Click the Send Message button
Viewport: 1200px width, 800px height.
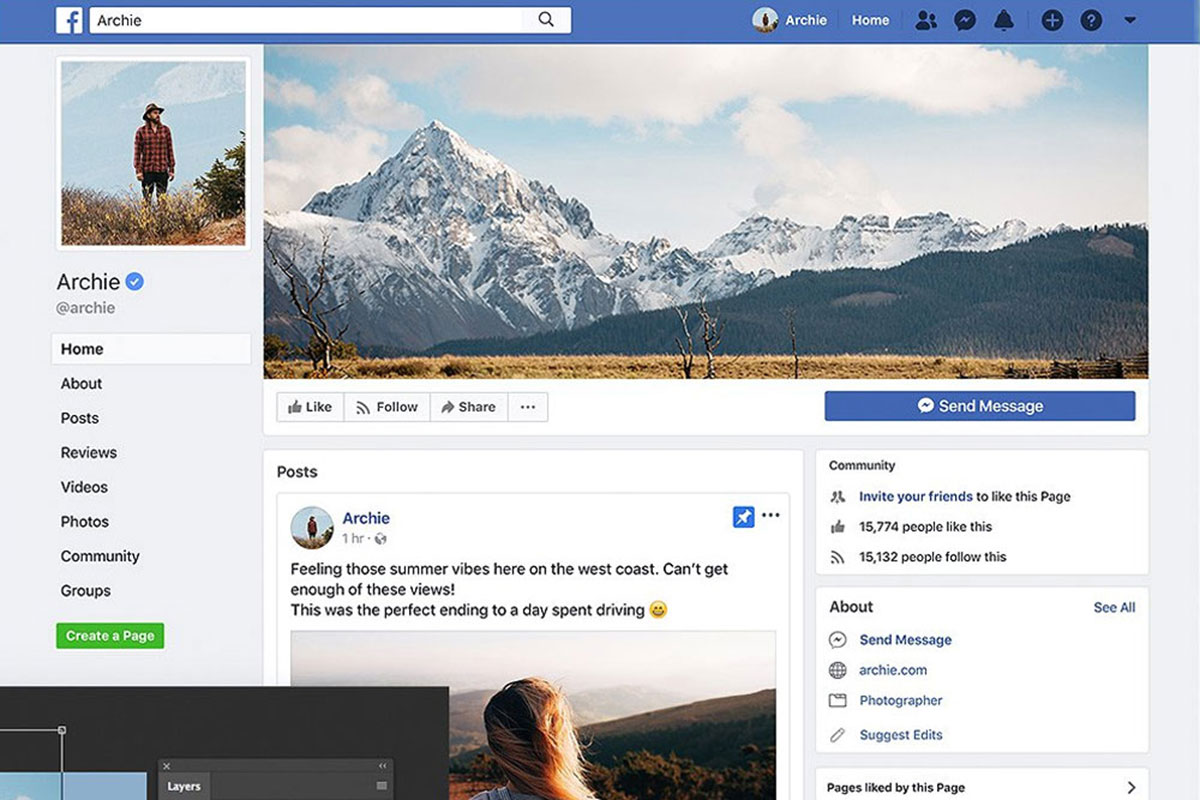tap(979, 406)
